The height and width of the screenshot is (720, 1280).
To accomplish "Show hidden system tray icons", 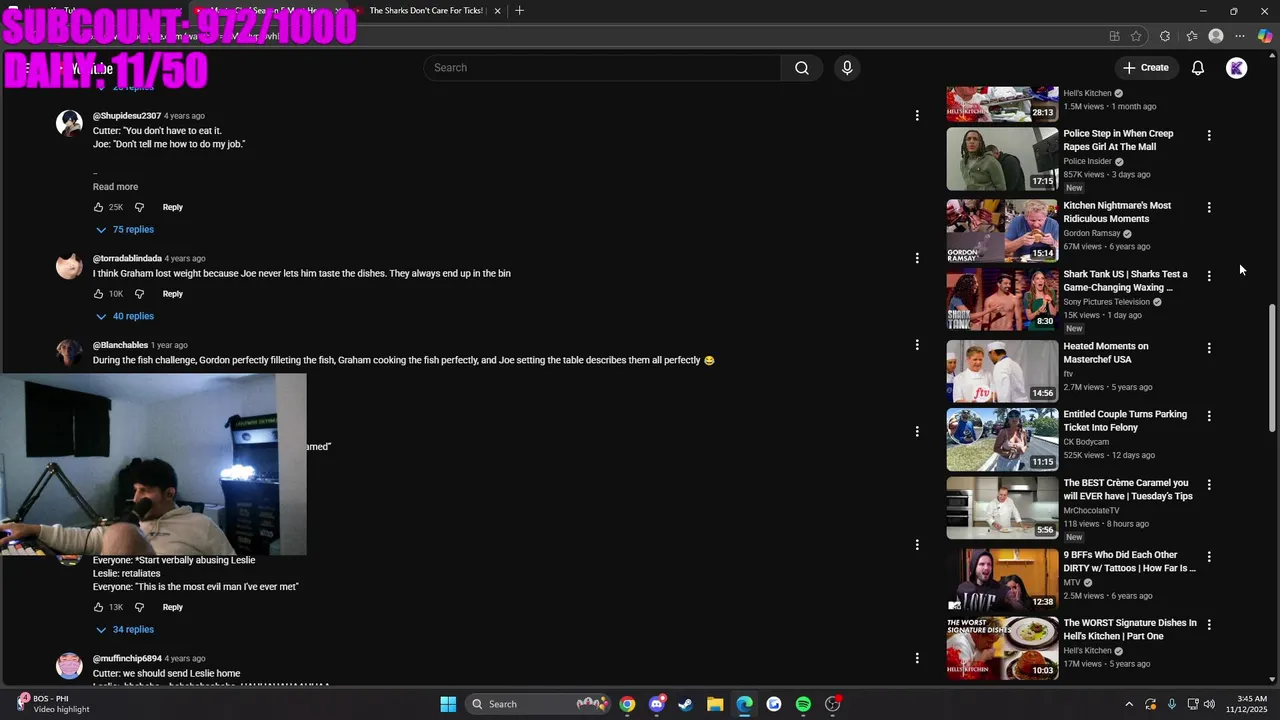I will [1129, 704].
